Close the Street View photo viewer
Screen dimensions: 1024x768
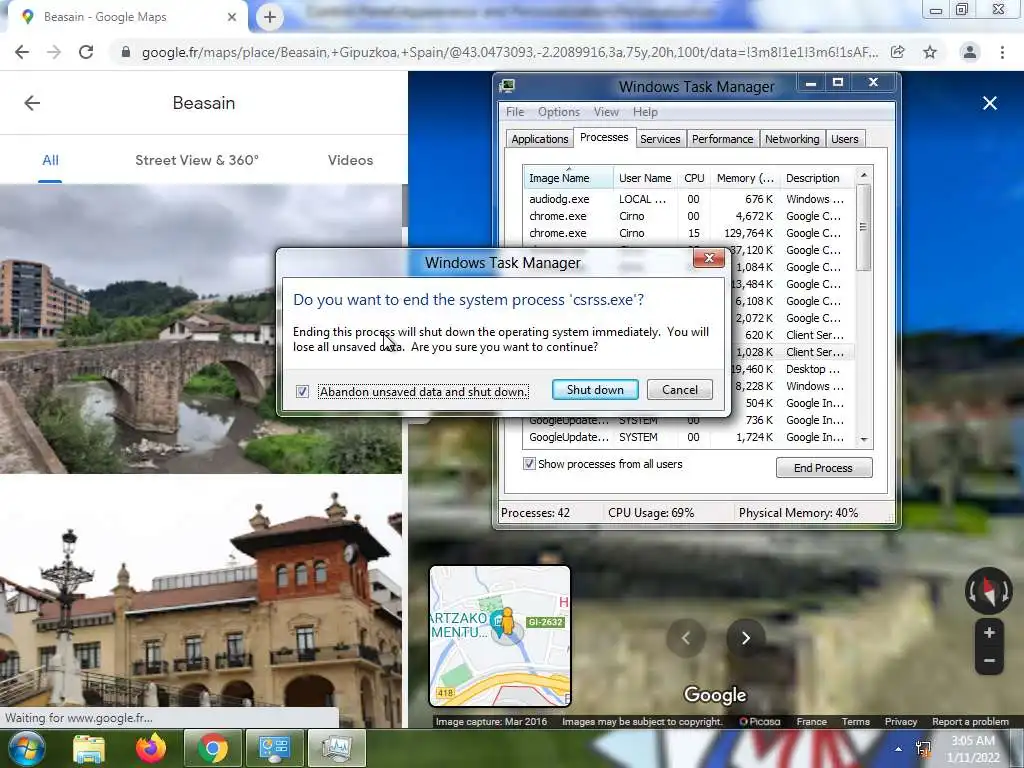pos(990,103)
